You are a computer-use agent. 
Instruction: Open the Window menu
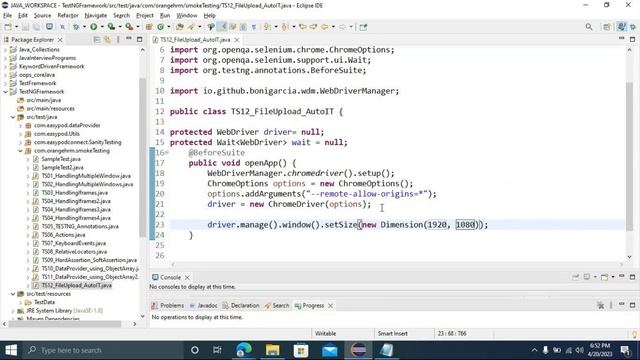pos(187,16)
